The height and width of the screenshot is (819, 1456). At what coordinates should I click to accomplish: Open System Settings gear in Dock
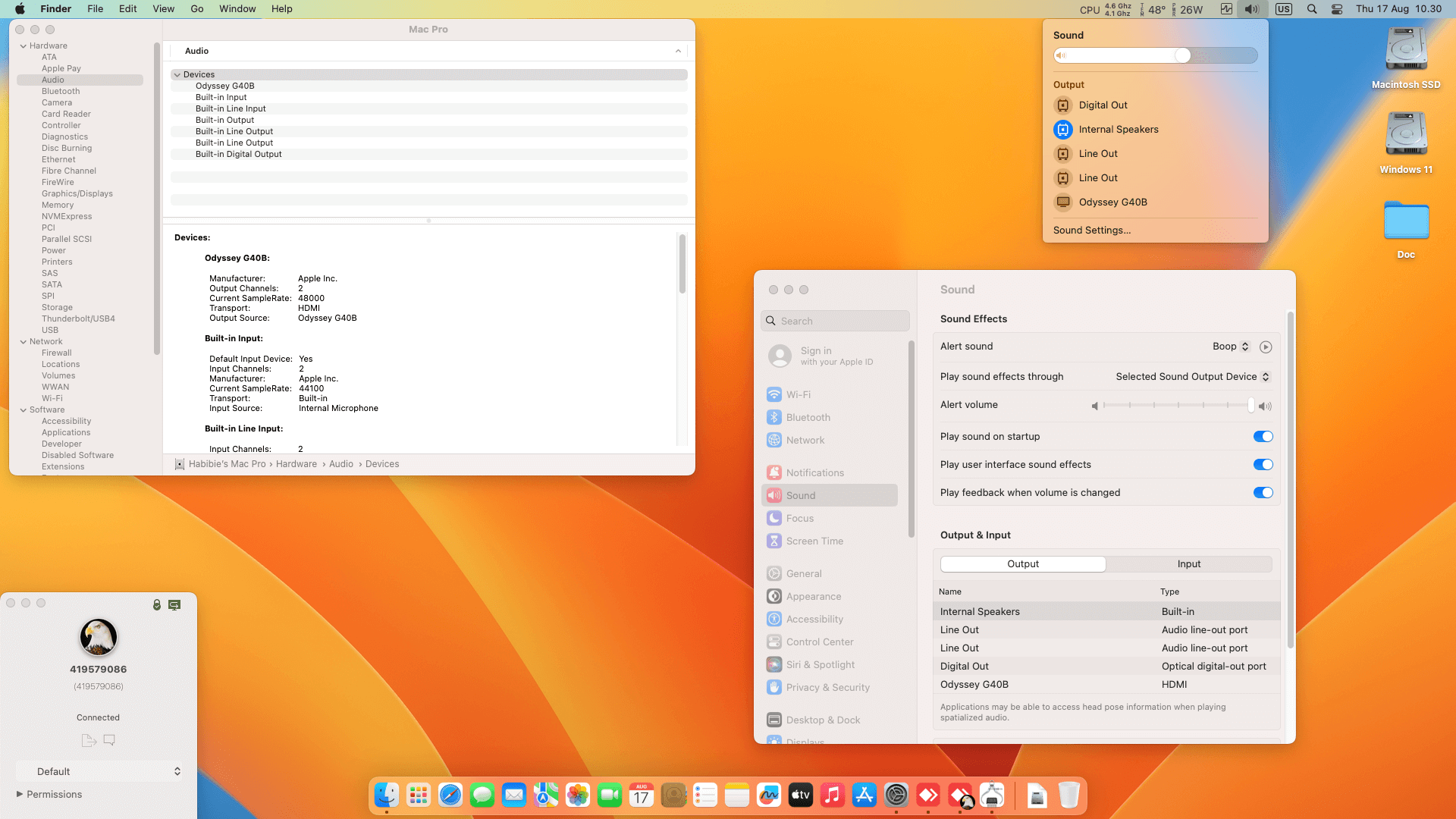(896, 795)
